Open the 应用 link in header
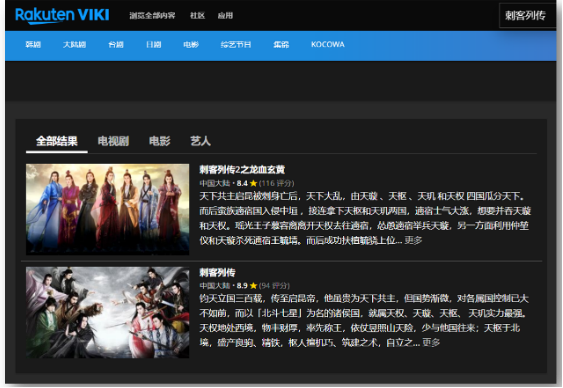This screenshot has height=388, width=563. tap(225, 16)
